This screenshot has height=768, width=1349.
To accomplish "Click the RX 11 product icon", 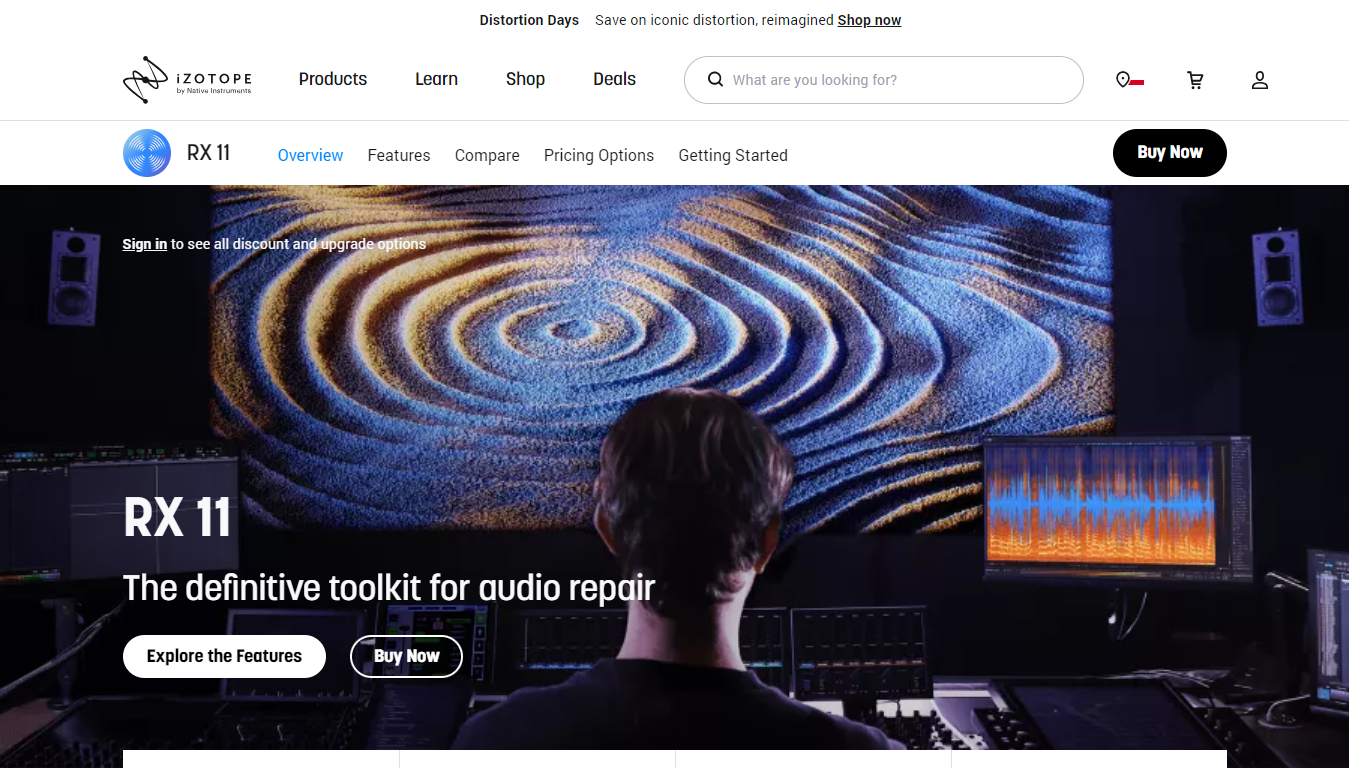I will tap(147, 153).
